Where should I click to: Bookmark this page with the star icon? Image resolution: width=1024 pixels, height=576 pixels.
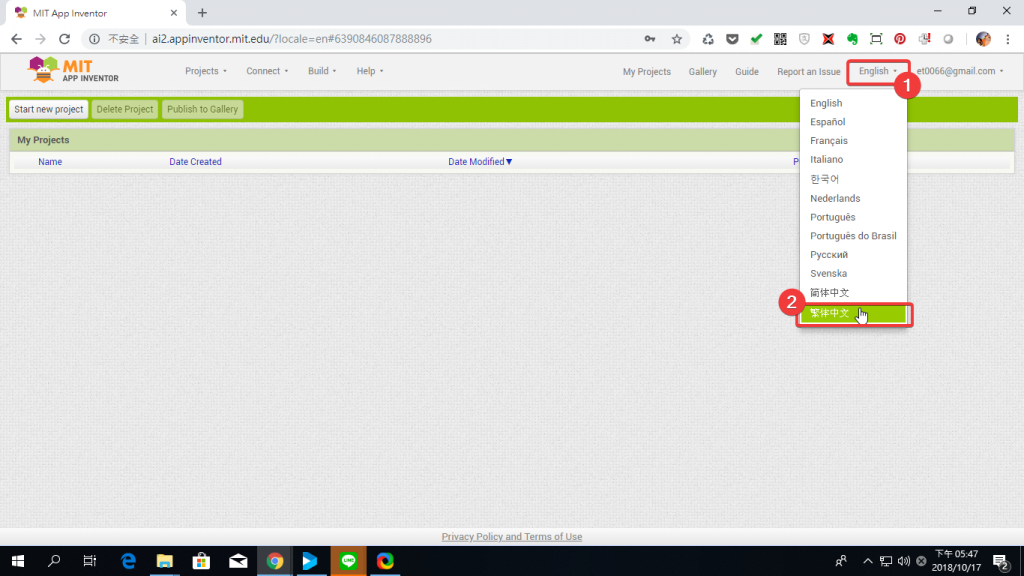click(x=677, y=39)
